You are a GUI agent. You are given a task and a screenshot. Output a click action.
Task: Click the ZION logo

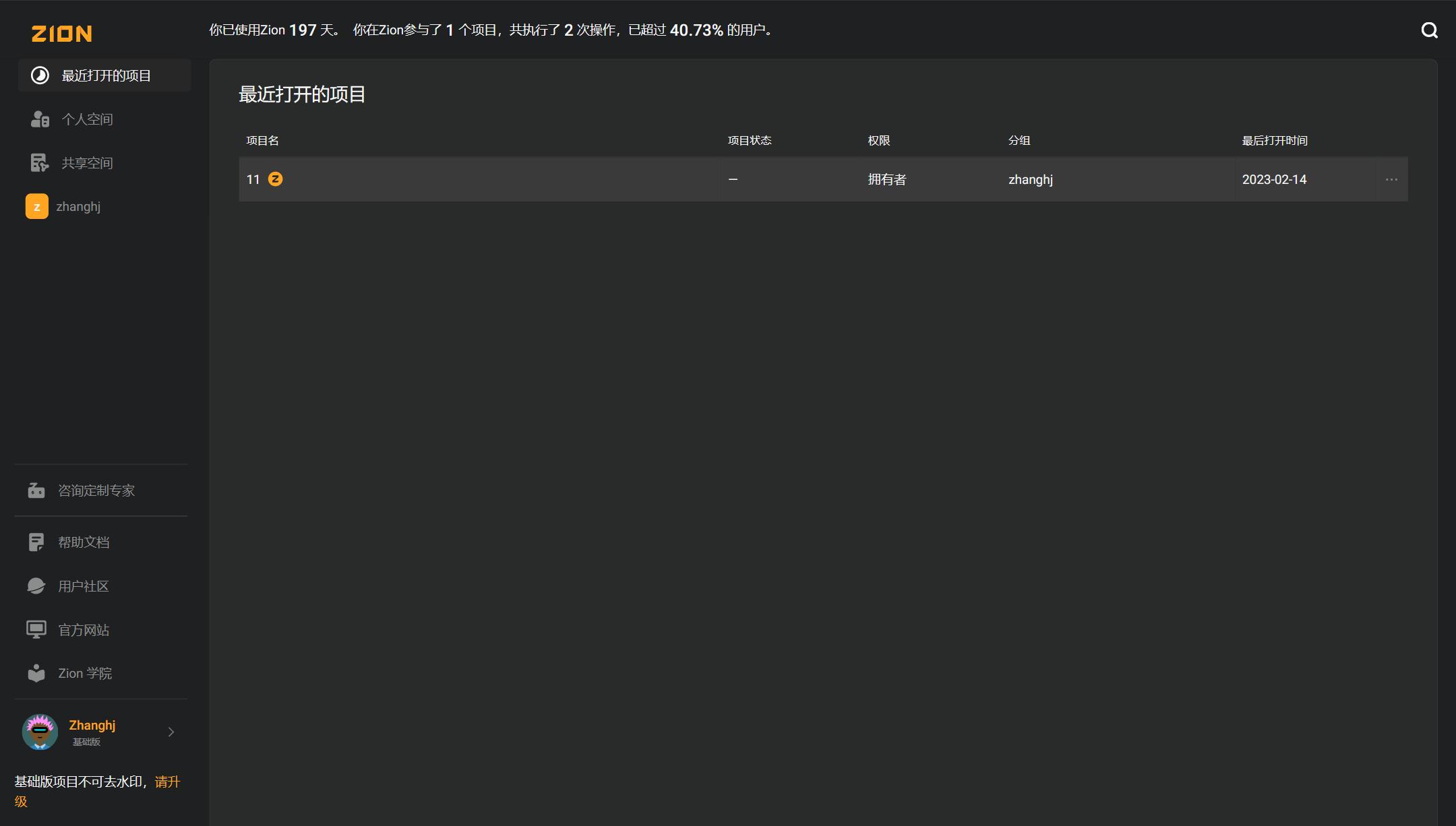click(61, 34)
